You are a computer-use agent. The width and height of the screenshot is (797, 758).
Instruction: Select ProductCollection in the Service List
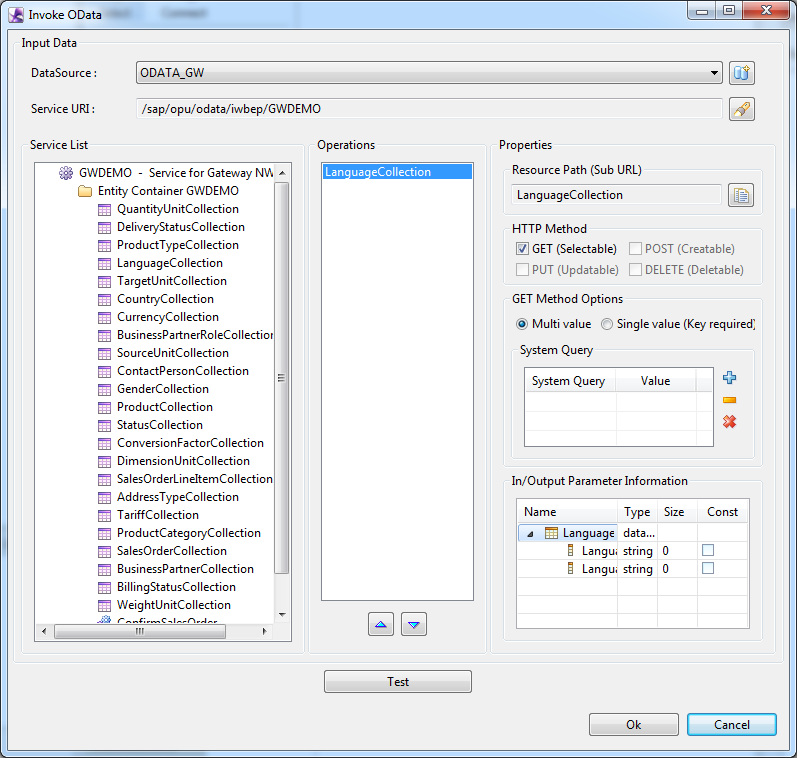pyautogui.click(x=164, y=407)
